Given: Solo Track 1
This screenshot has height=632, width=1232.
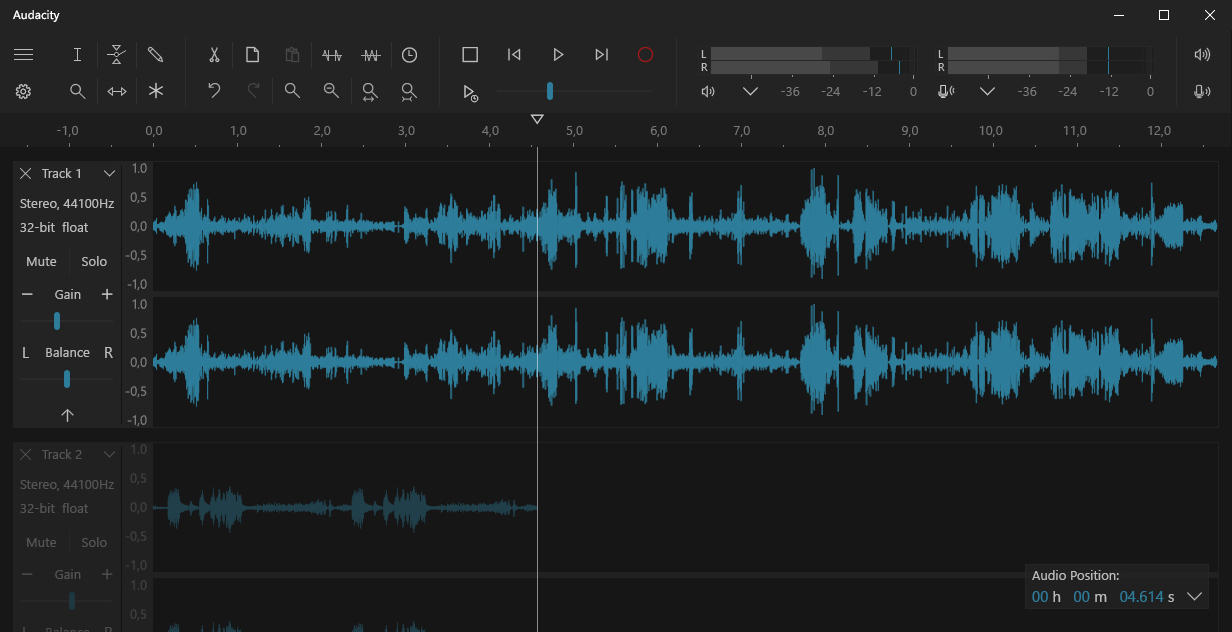Looking at the screenshot, I should pos(93,261).
